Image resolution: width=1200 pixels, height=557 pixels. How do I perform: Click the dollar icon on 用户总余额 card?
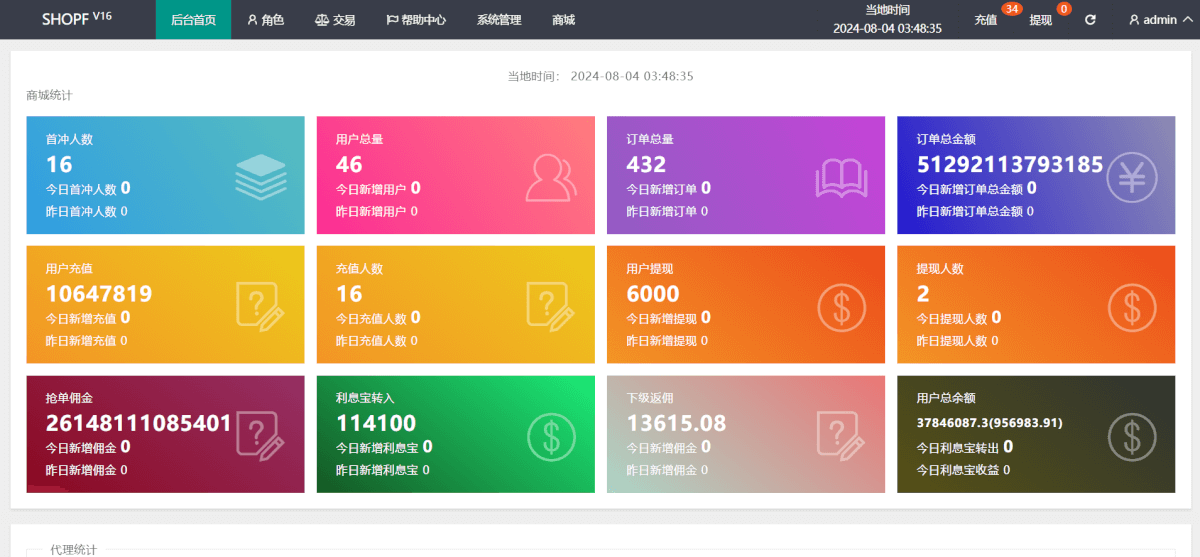point(1132,436)
